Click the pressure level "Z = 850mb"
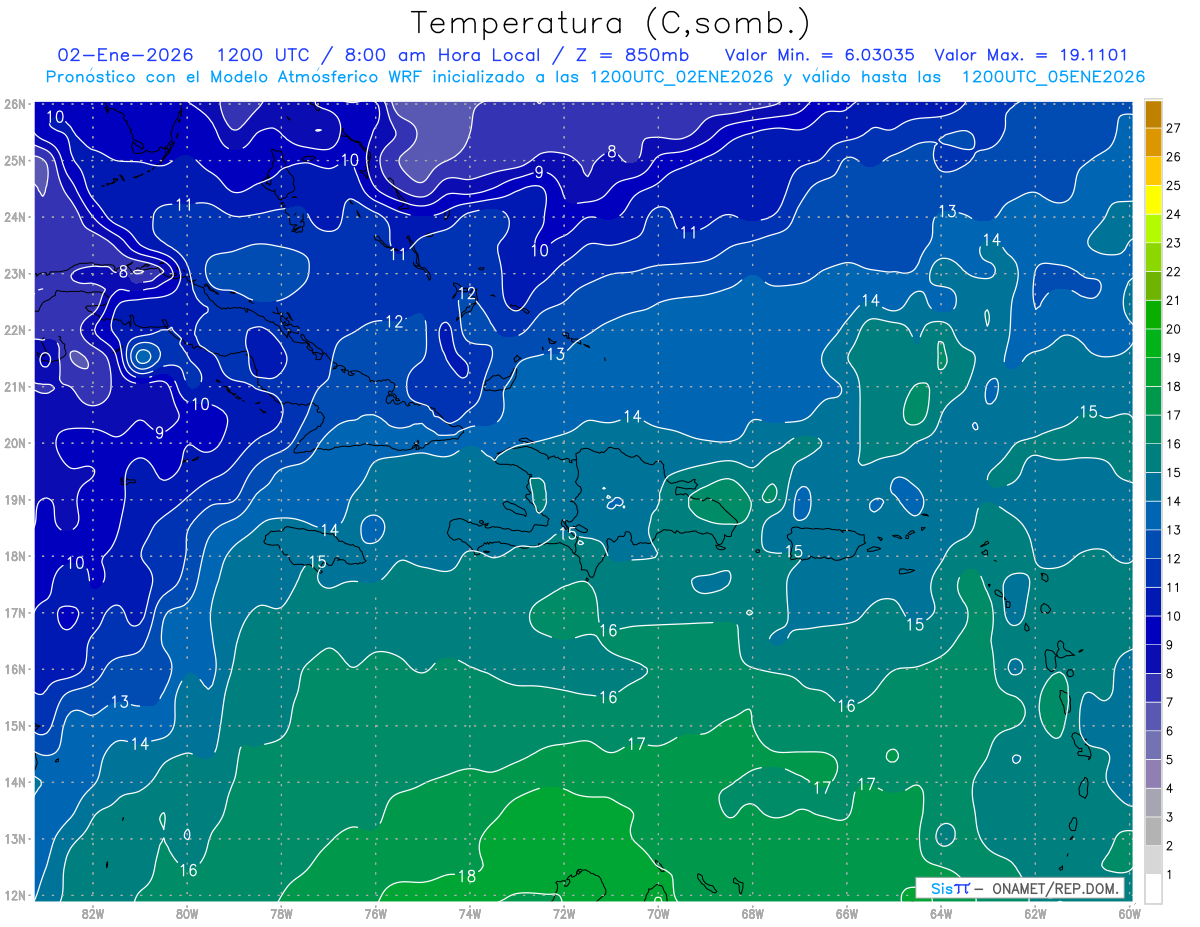 (632, 55)
